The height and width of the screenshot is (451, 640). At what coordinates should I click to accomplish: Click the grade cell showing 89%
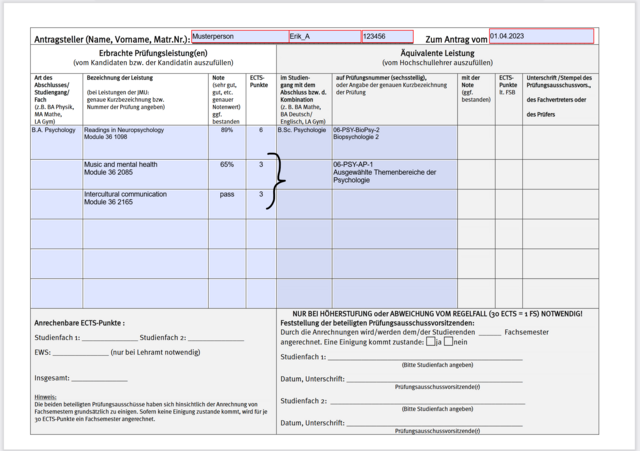[227, 130]
